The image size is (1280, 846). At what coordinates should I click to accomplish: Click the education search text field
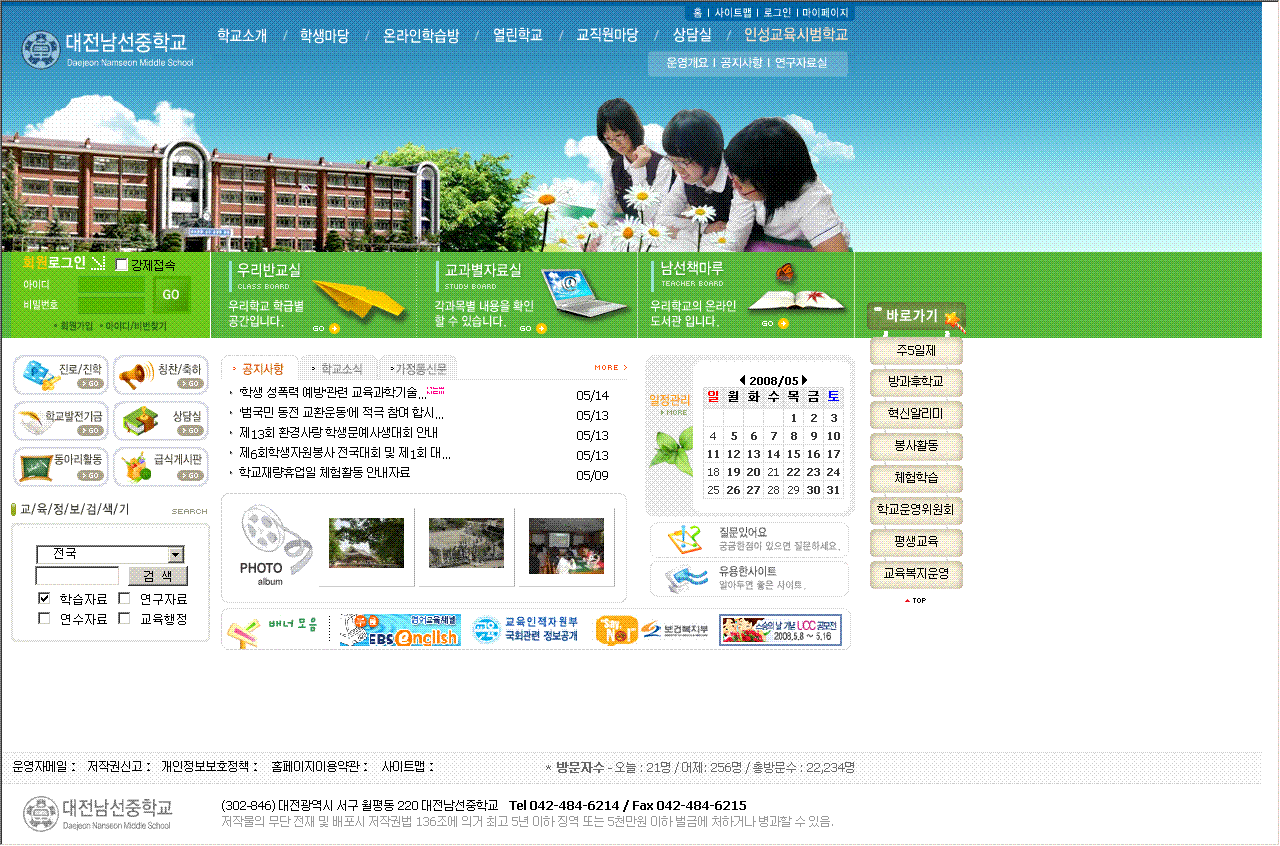click(77, 576)
